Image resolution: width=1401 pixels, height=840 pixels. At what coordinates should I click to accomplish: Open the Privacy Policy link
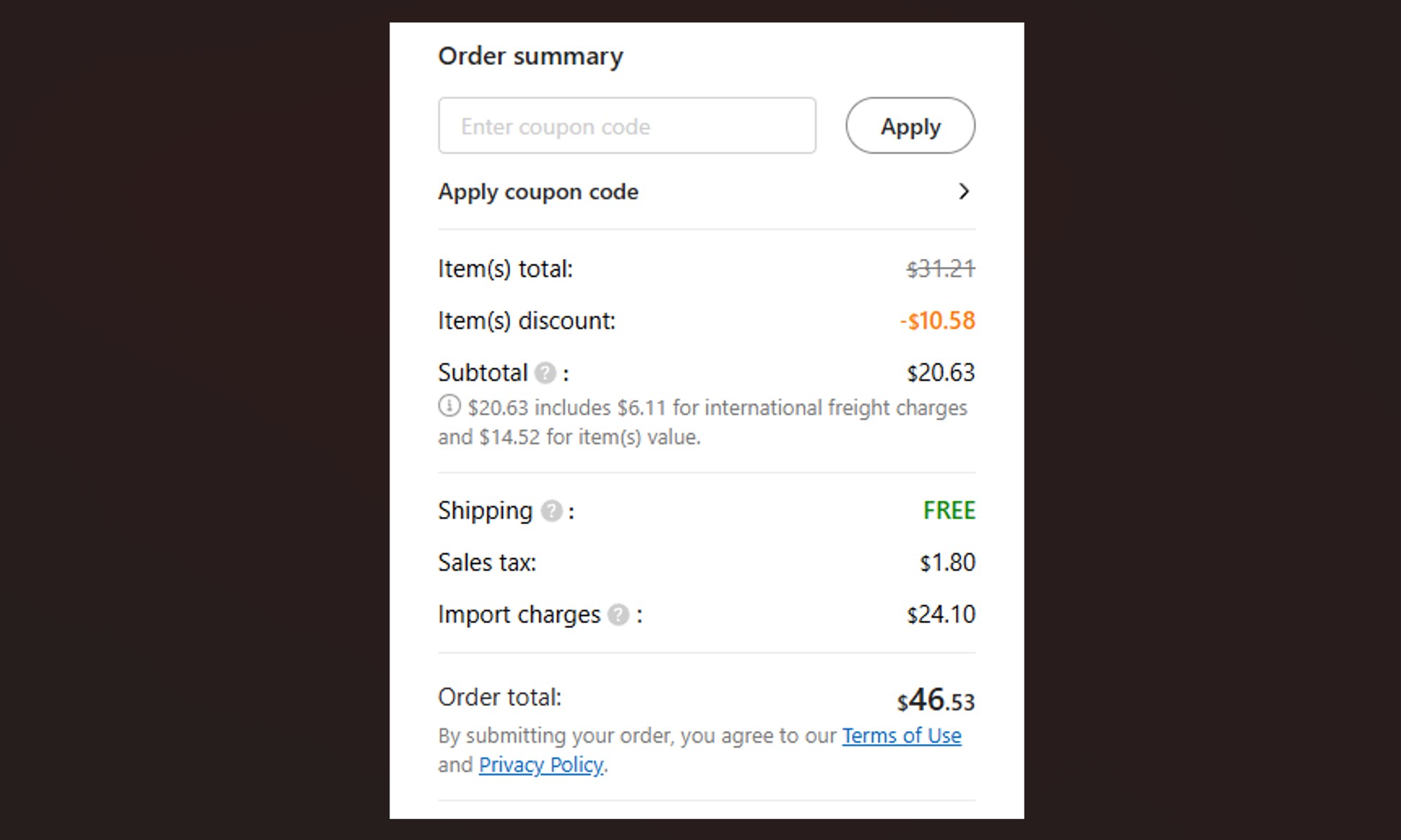click(x=541, y=764)
